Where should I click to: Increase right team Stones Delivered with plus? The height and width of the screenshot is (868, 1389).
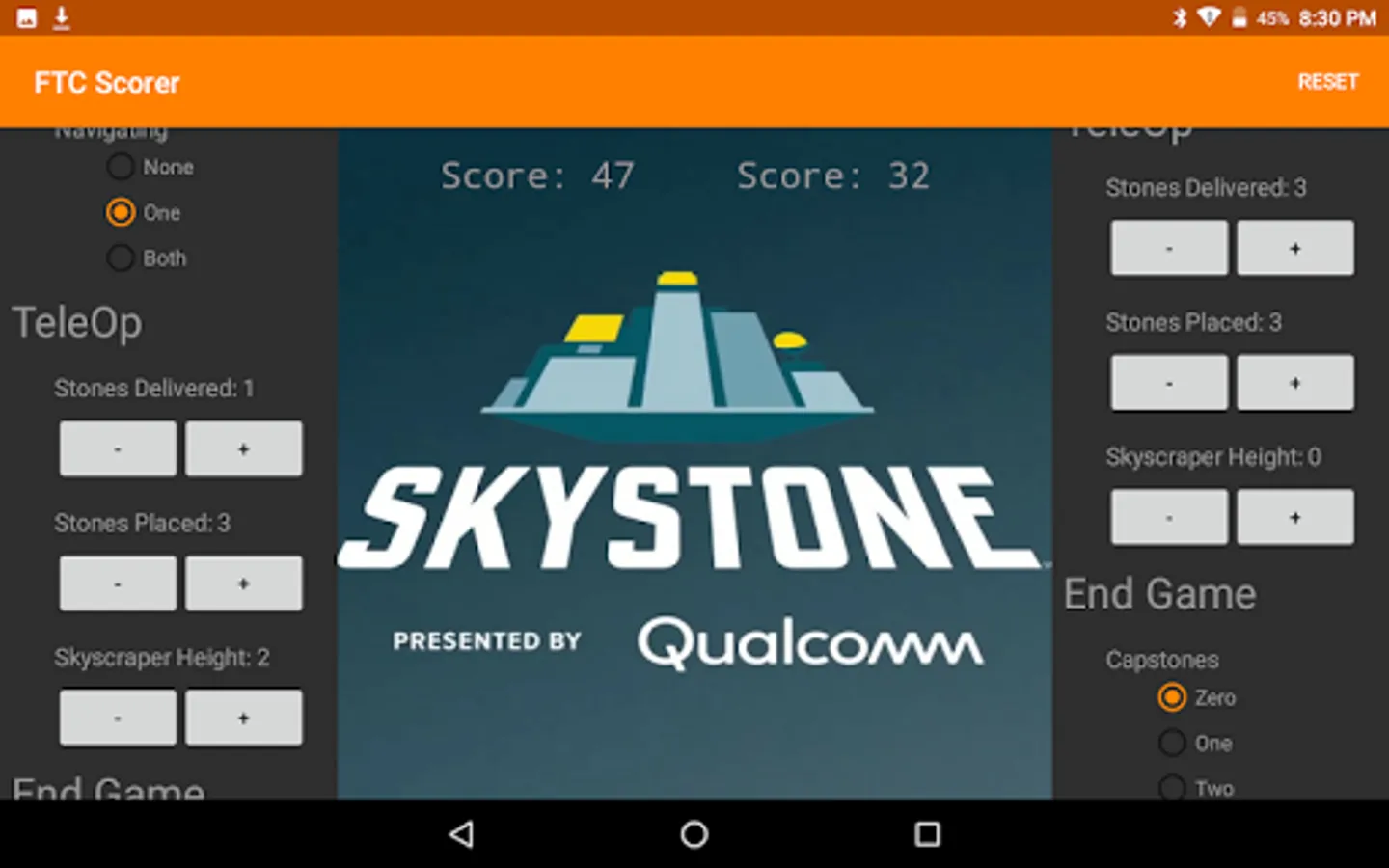[1295, 248]
